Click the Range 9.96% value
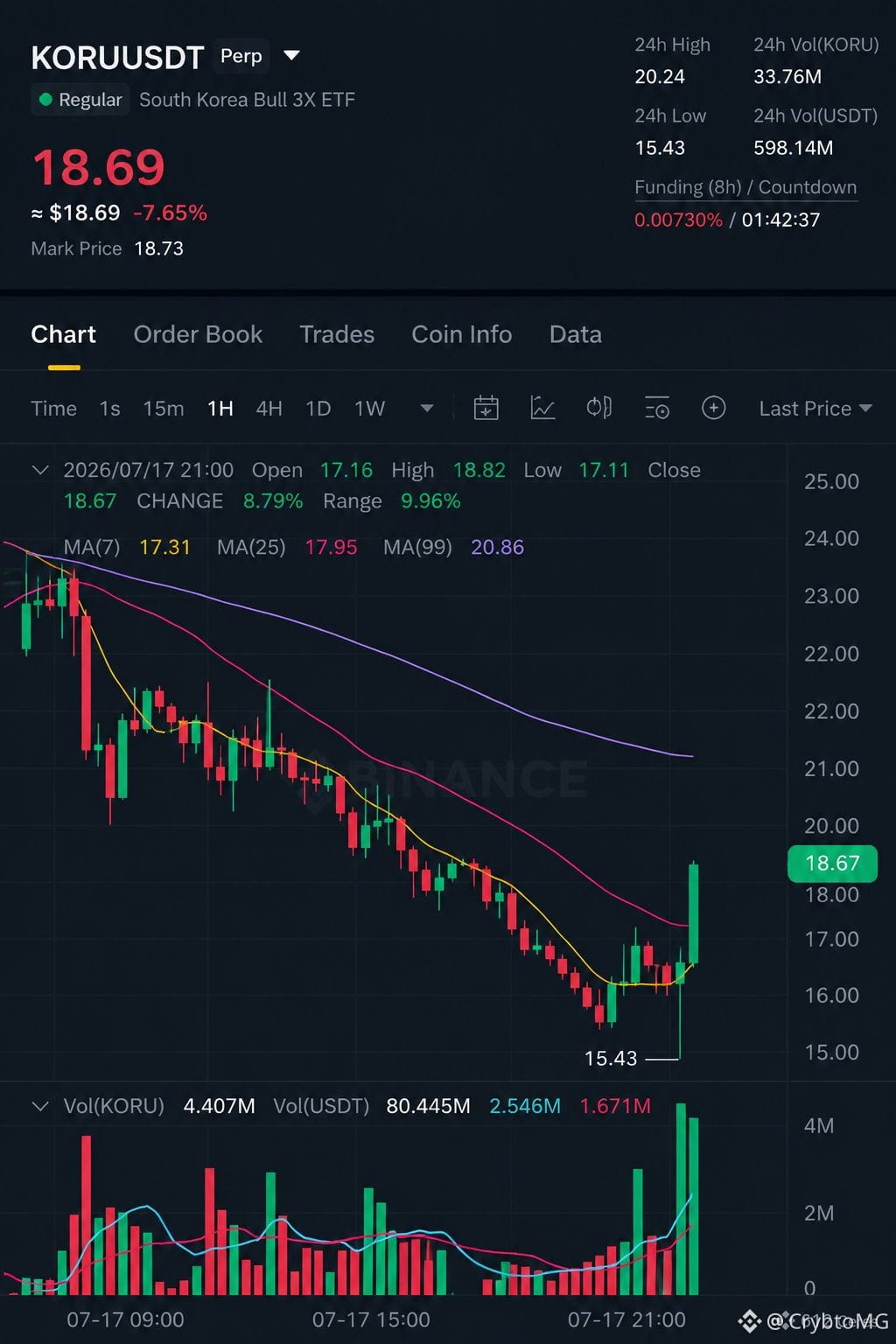Image resolution: width=896 pixels, height=1344 pixels. [430, 501]
